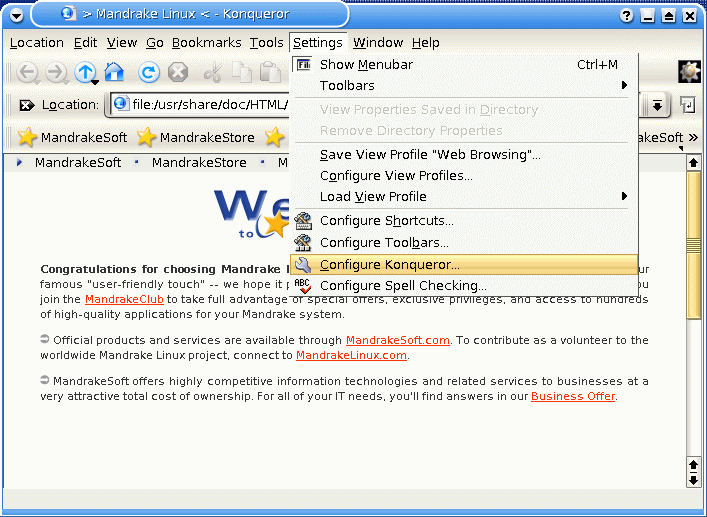Viewport: 707px width, 517px height.
Task: Click the Reload page icon
Action: pos(149,72)
